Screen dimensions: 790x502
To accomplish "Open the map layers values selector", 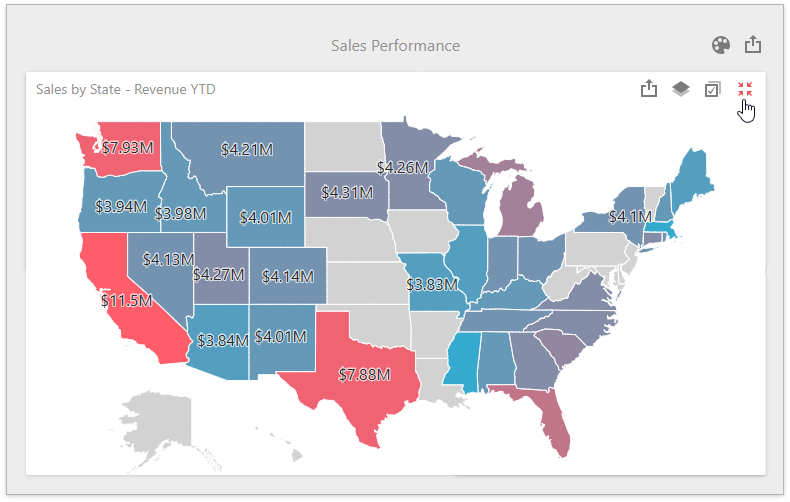I will click(x=681, y=89).
